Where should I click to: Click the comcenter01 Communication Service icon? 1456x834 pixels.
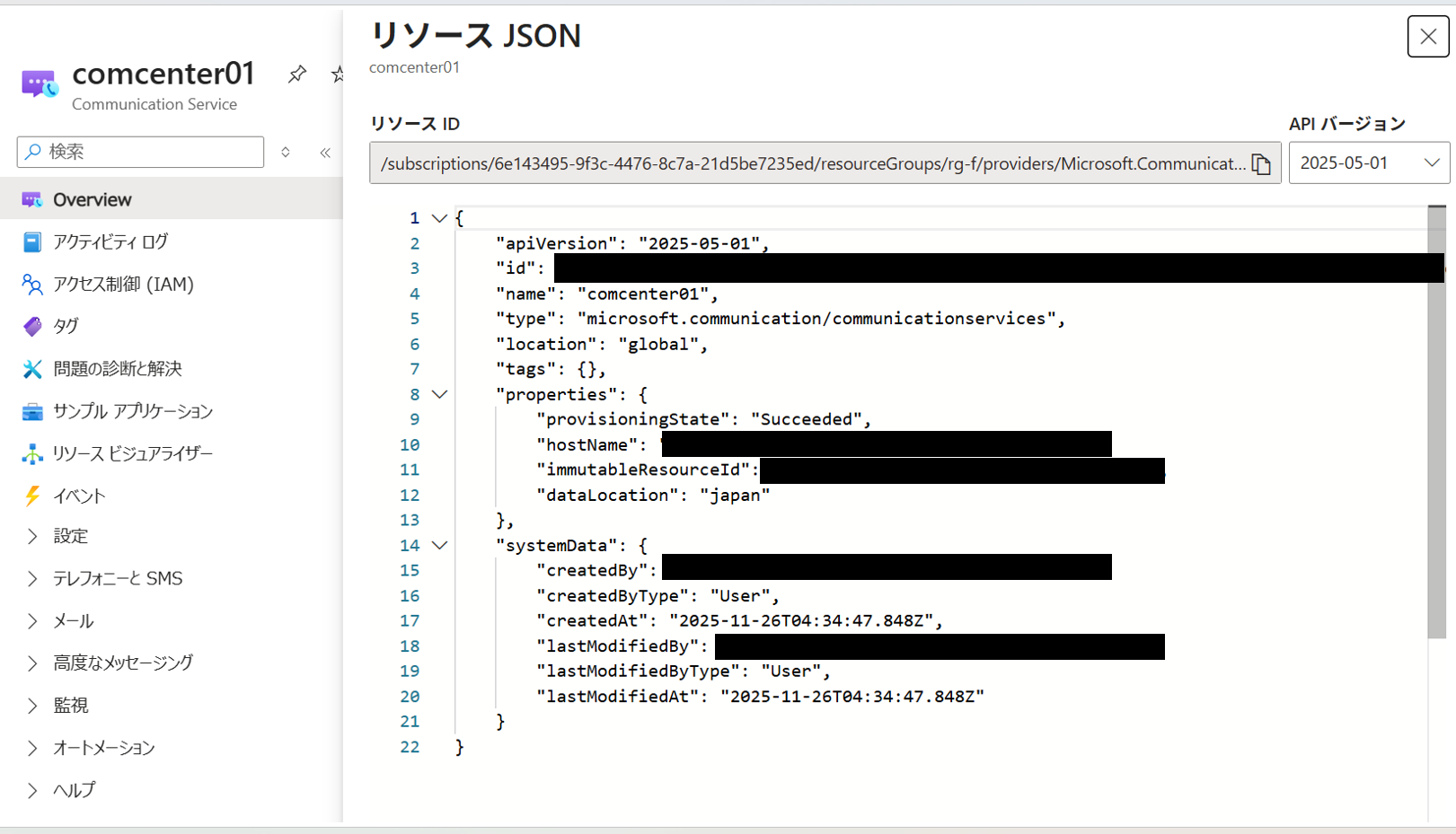(40, 84)
